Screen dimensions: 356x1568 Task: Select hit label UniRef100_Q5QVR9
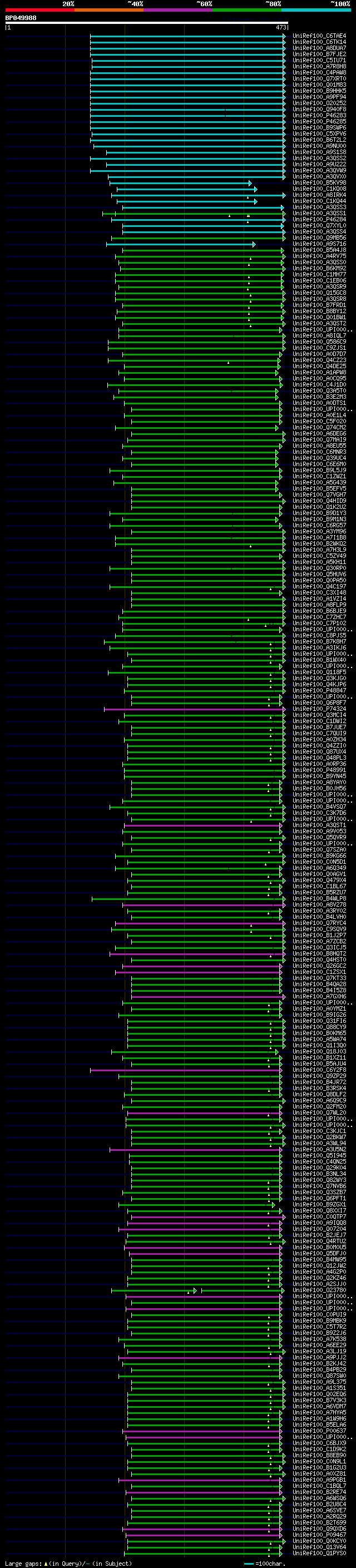(319, 837)
